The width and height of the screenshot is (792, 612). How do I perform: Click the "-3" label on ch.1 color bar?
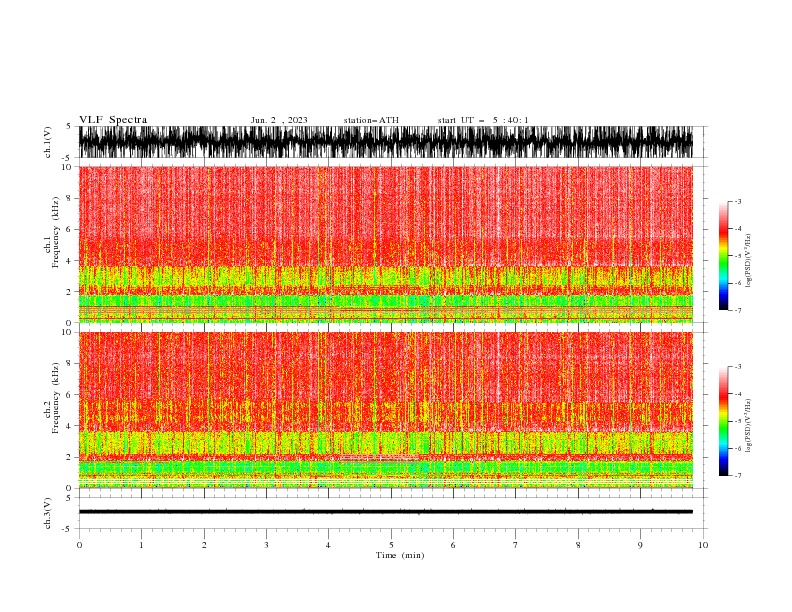tap(737, 201)
